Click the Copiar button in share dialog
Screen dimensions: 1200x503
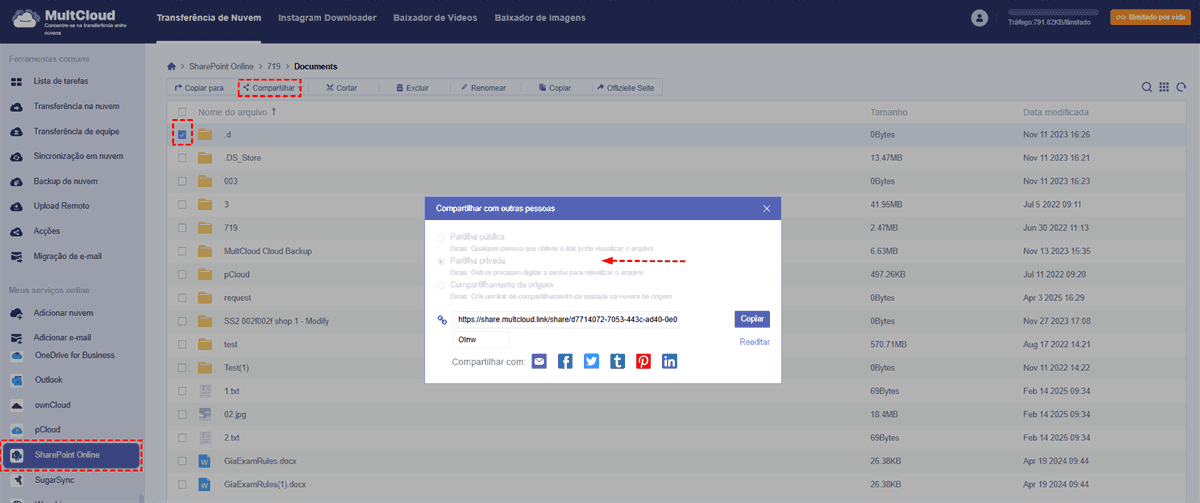(x=752, y=319)
